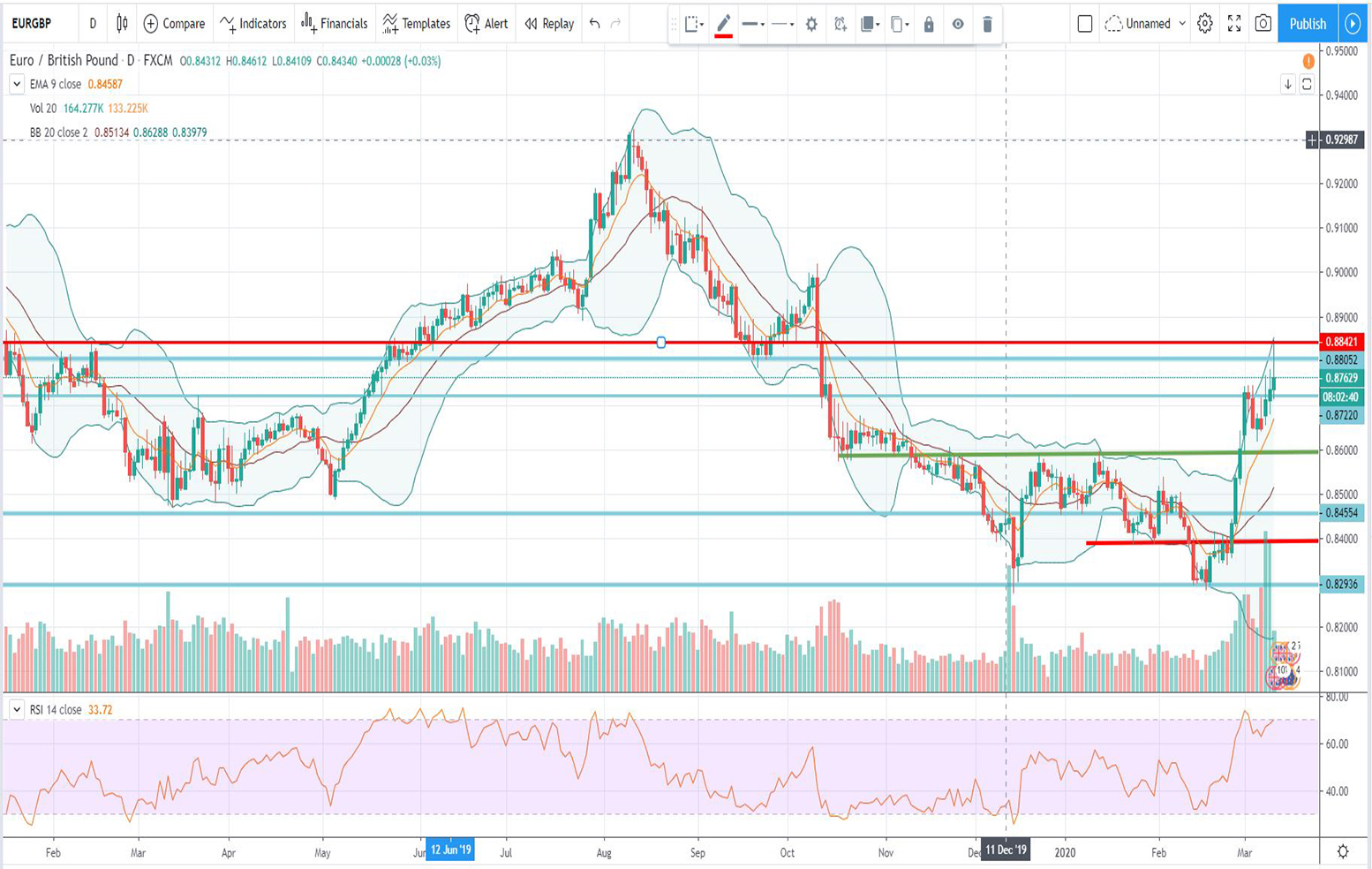Click the Undo arrow in toolbar
1372x869 pixels.
595,24
